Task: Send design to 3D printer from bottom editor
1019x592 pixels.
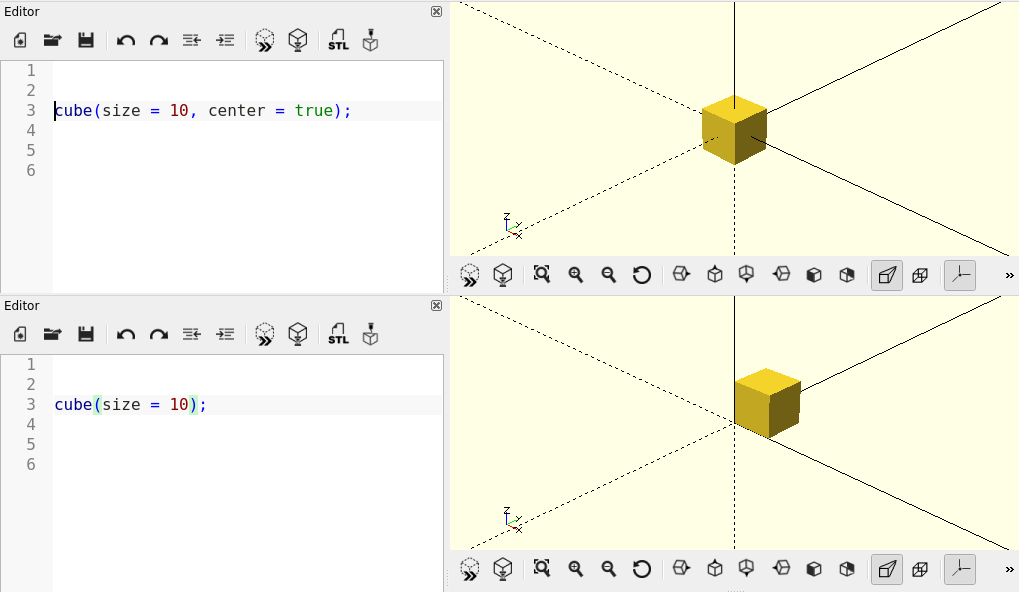Action: pos(370,334)
